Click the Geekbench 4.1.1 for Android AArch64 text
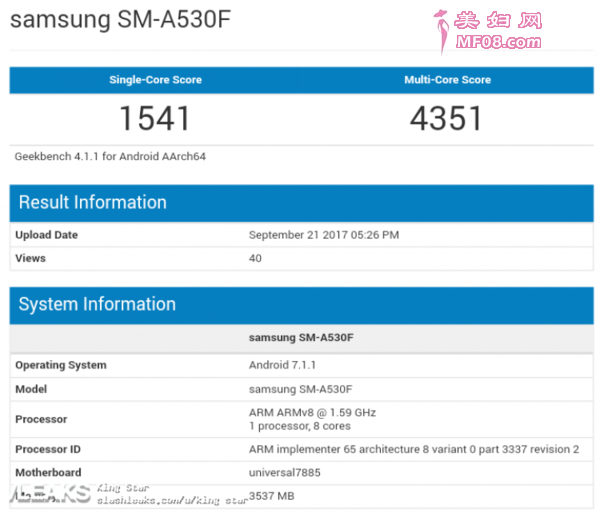 [x=110, y=156]
